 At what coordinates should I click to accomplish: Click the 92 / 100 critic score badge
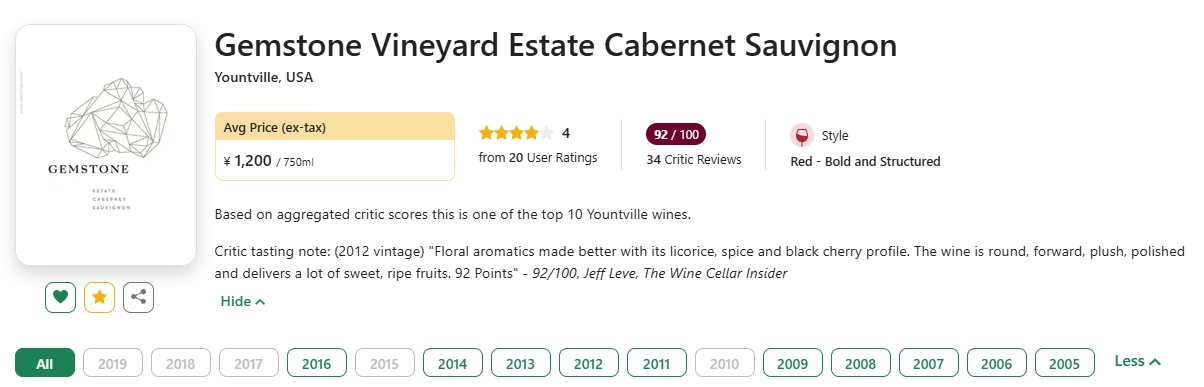(676, 134)
